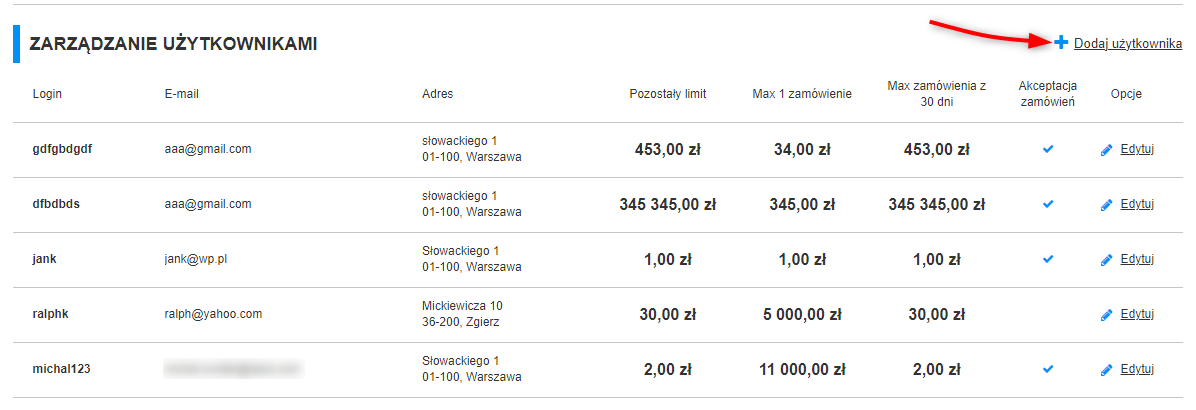
Task: Select the Pozostały limit column header
Action: click(x=668, y=94)
